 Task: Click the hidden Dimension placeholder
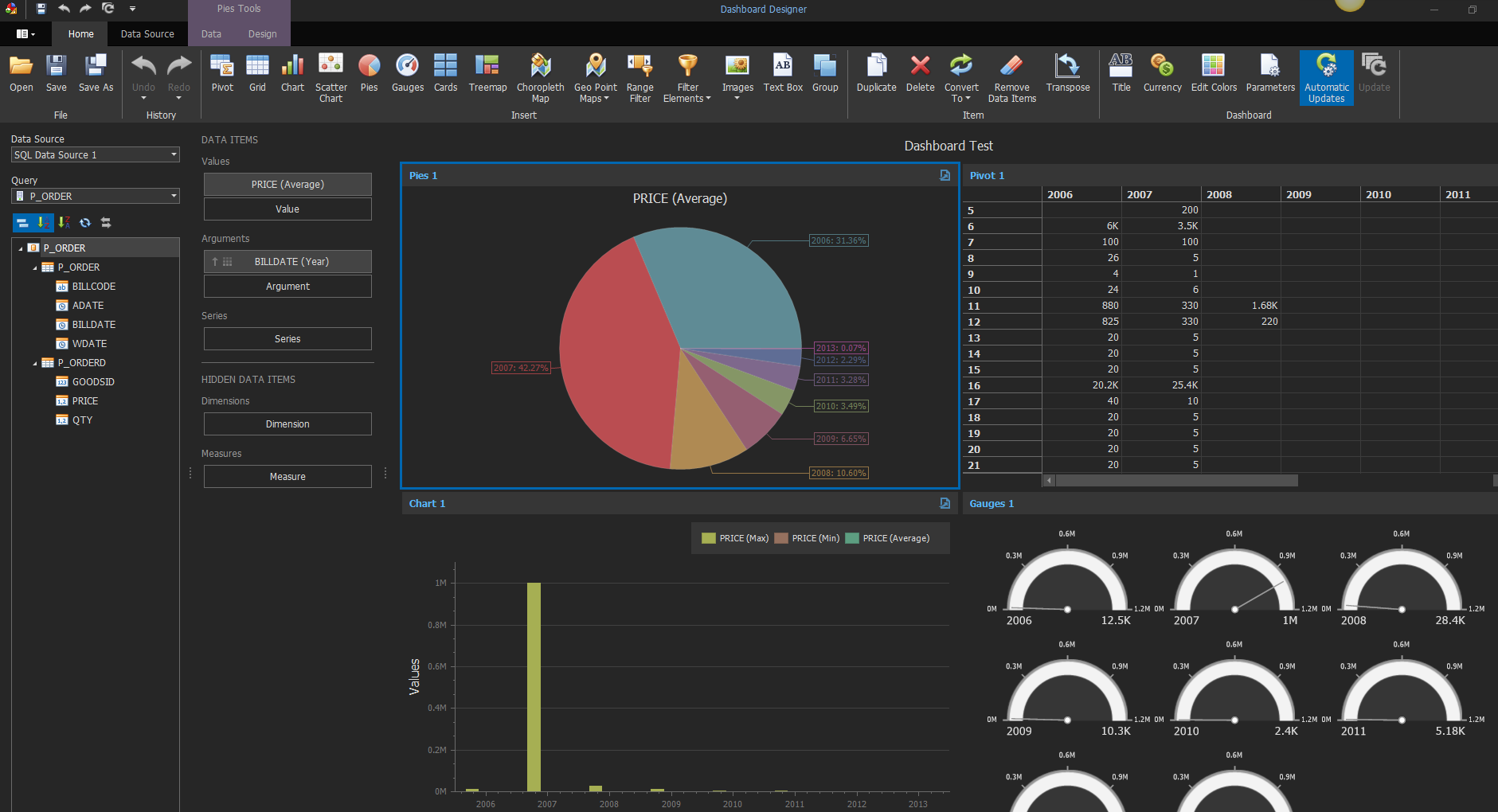287,424
